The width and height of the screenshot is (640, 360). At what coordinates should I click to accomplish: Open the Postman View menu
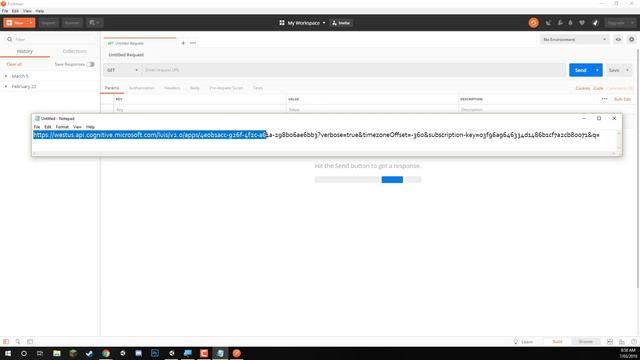(x=27, y=11)
